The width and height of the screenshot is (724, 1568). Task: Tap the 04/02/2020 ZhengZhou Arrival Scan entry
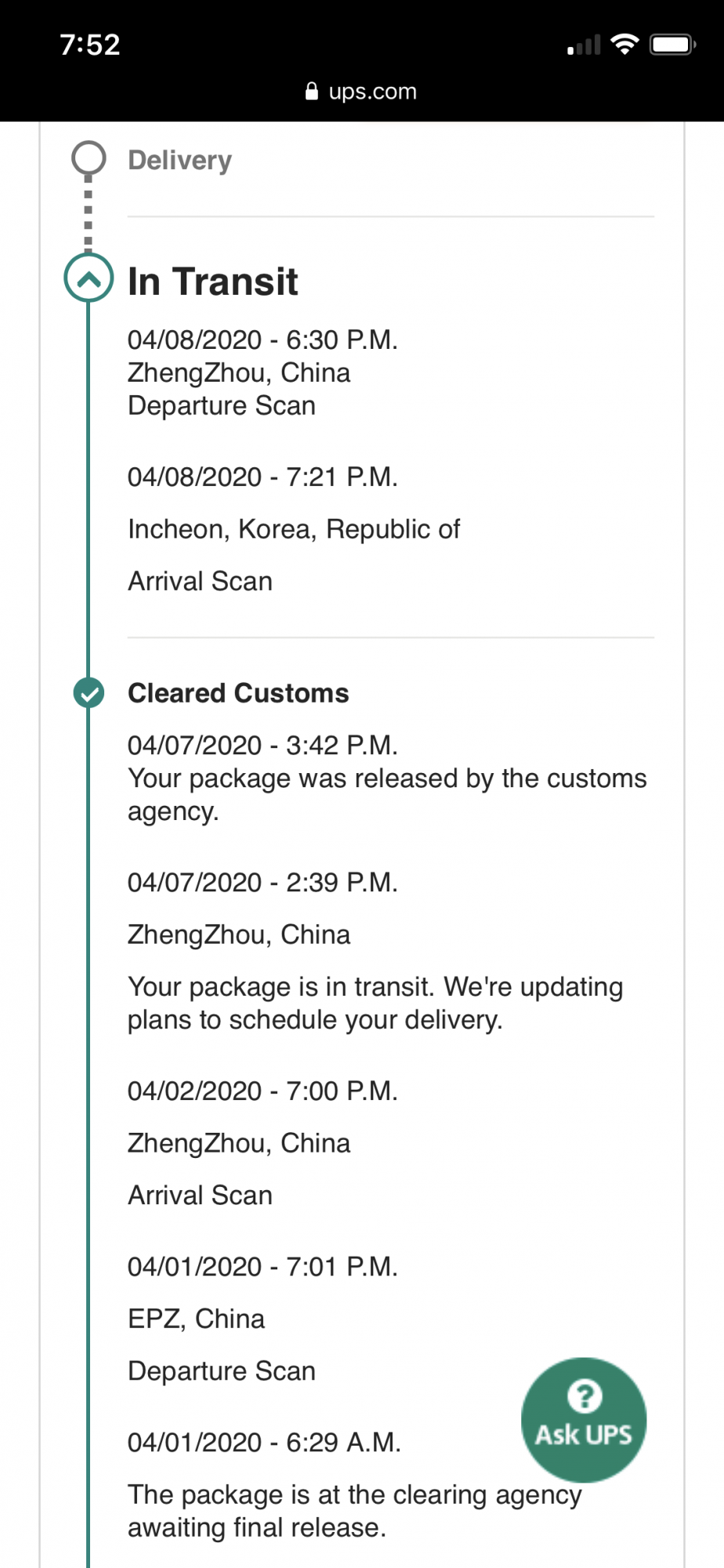coord(262,1143)
